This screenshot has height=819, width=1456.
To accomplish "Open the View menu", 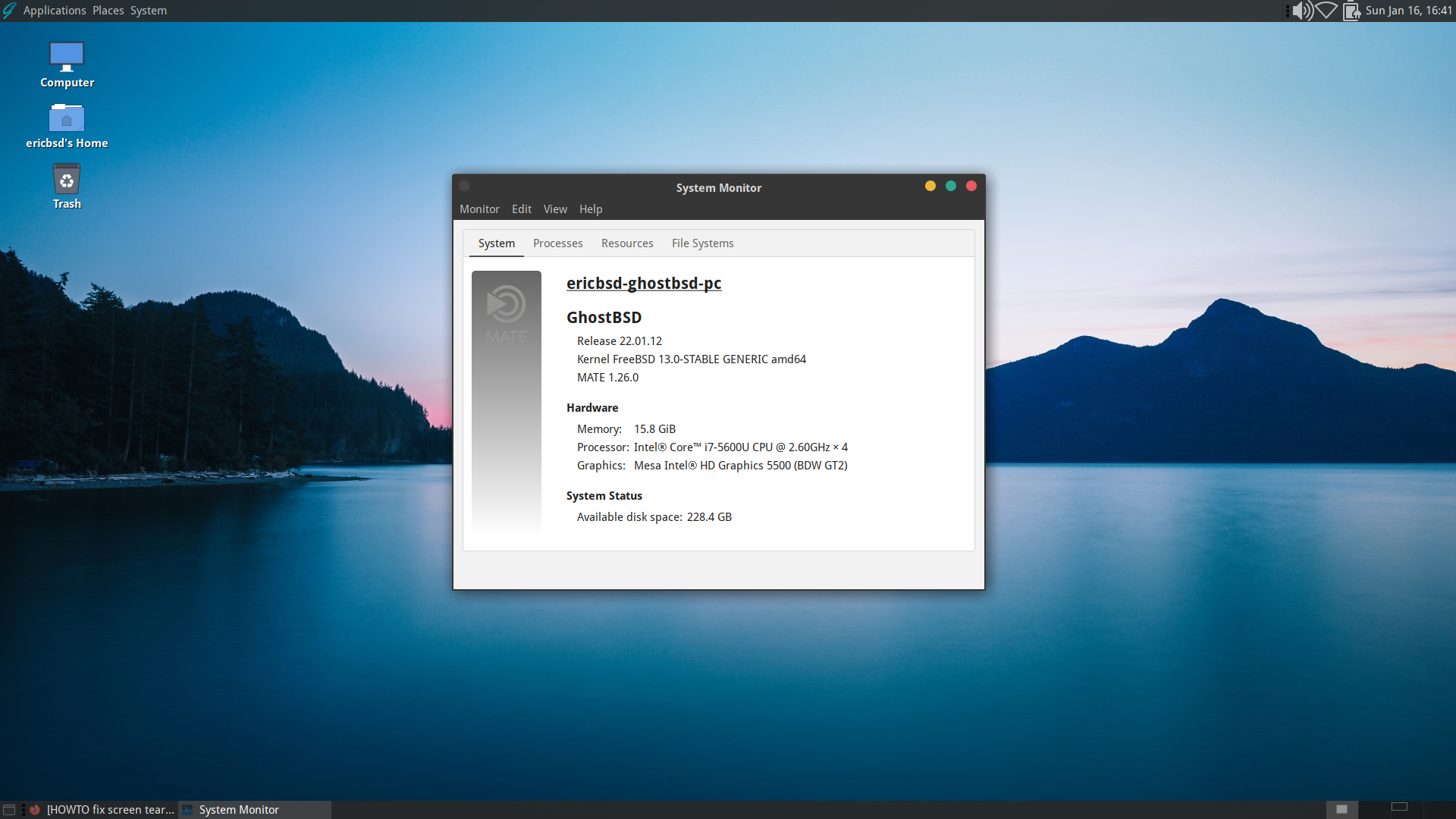I will tap(555, 209).
